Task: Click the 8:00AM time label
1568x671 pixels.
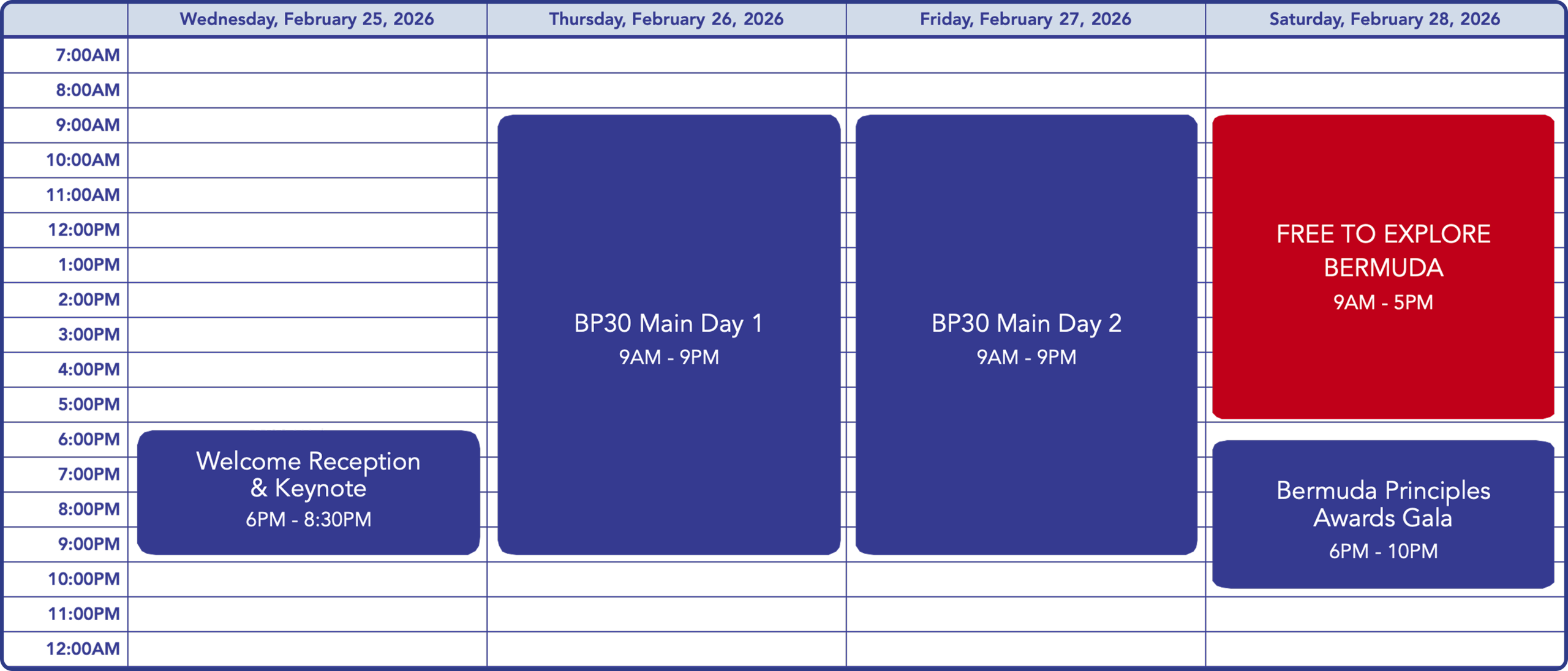Action: pos(88,90)
